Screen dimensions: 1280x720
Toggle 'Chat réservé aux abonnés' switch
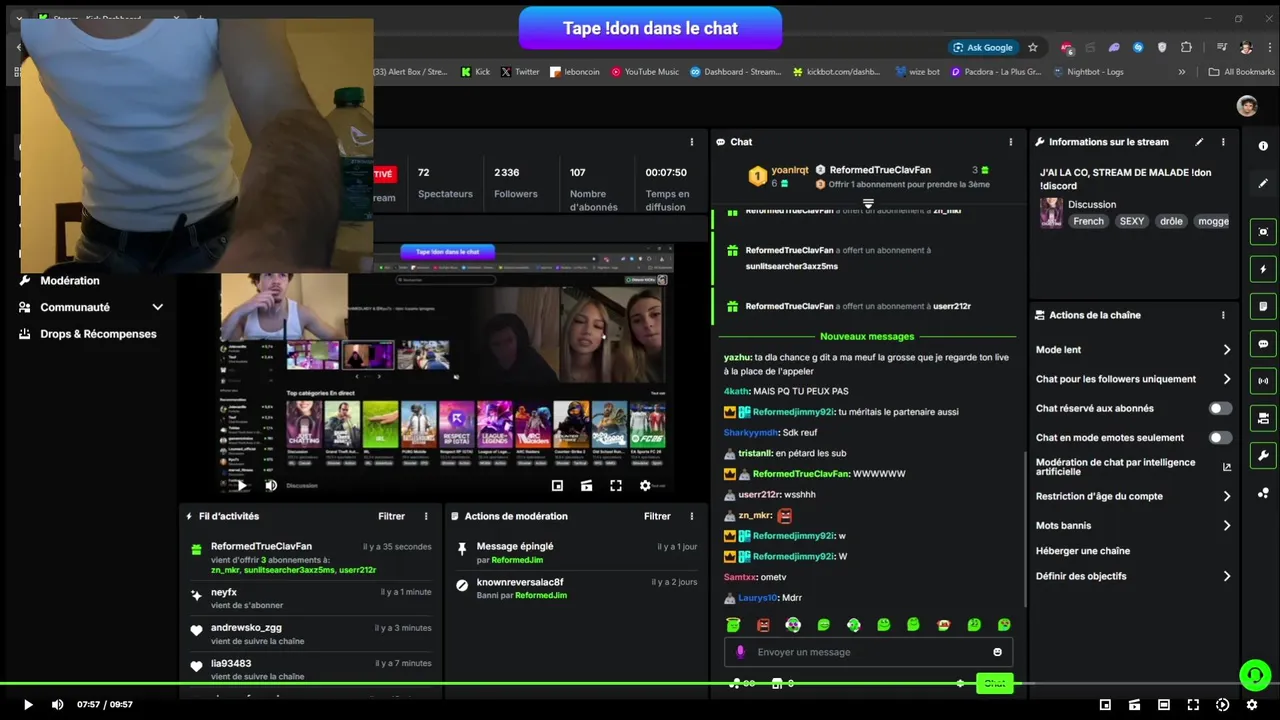1220,408
